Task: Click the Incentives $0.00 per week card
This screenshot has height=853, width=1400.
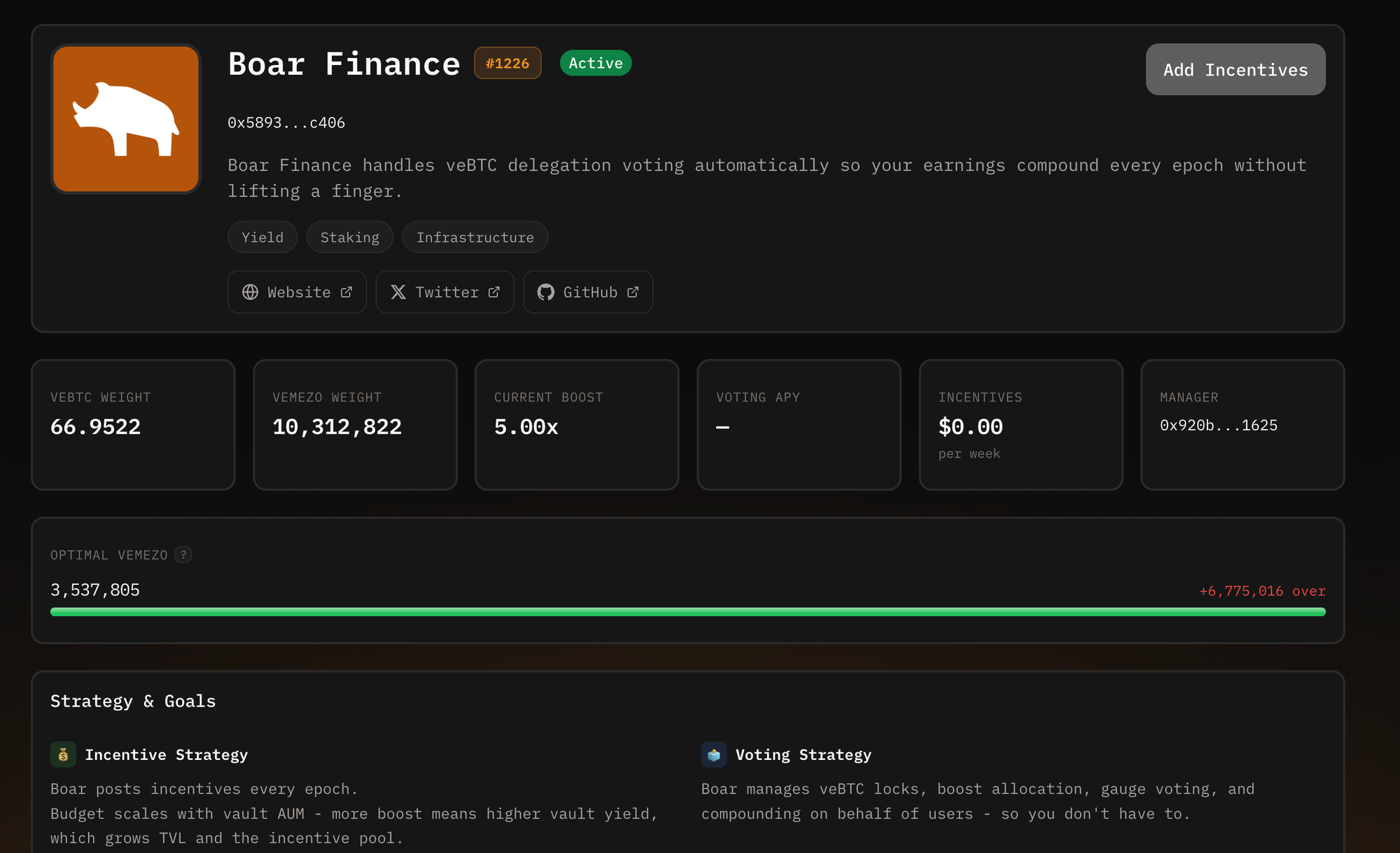Action: tap(1021, 425)
